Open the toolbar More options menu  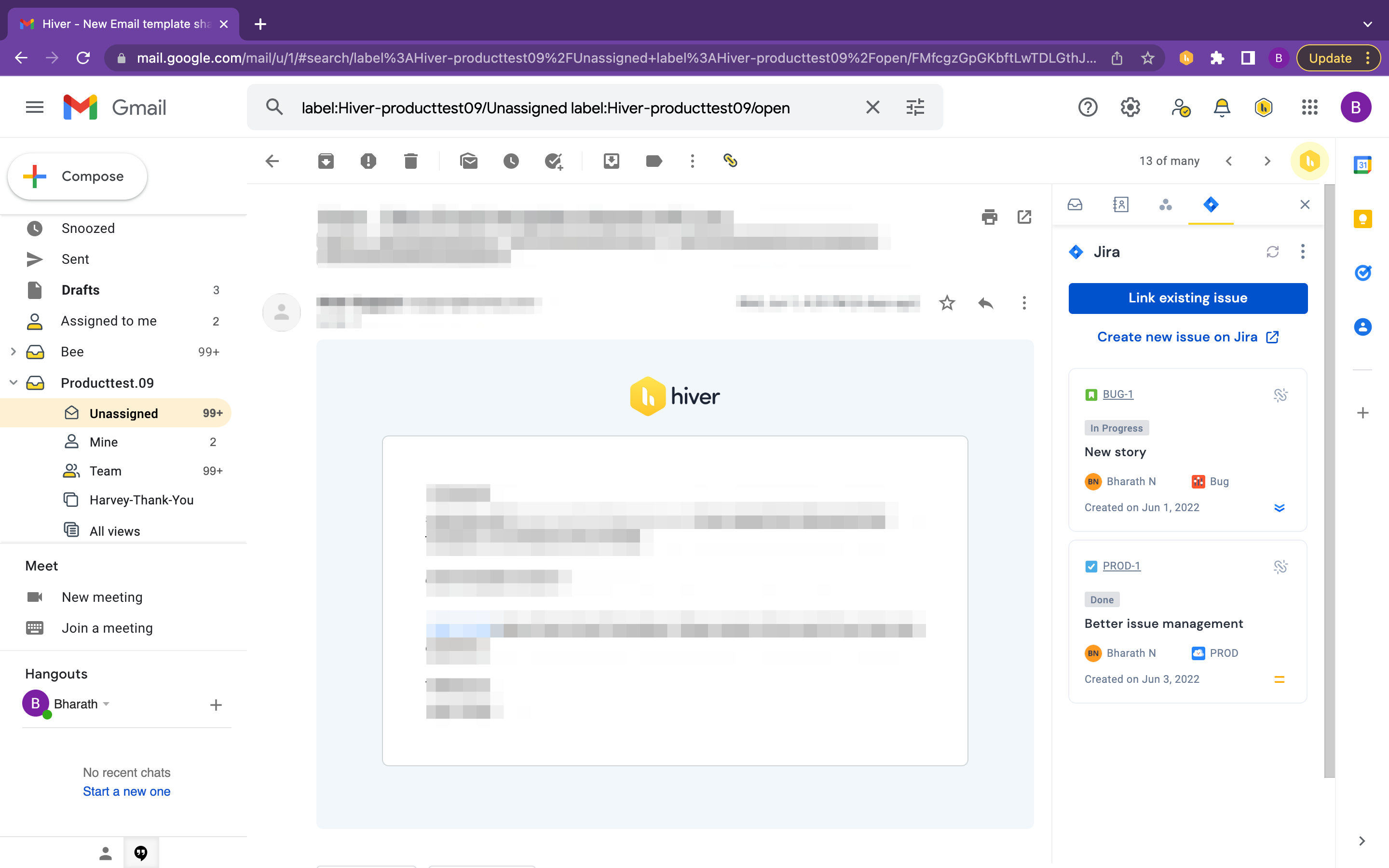pos(692,162)
